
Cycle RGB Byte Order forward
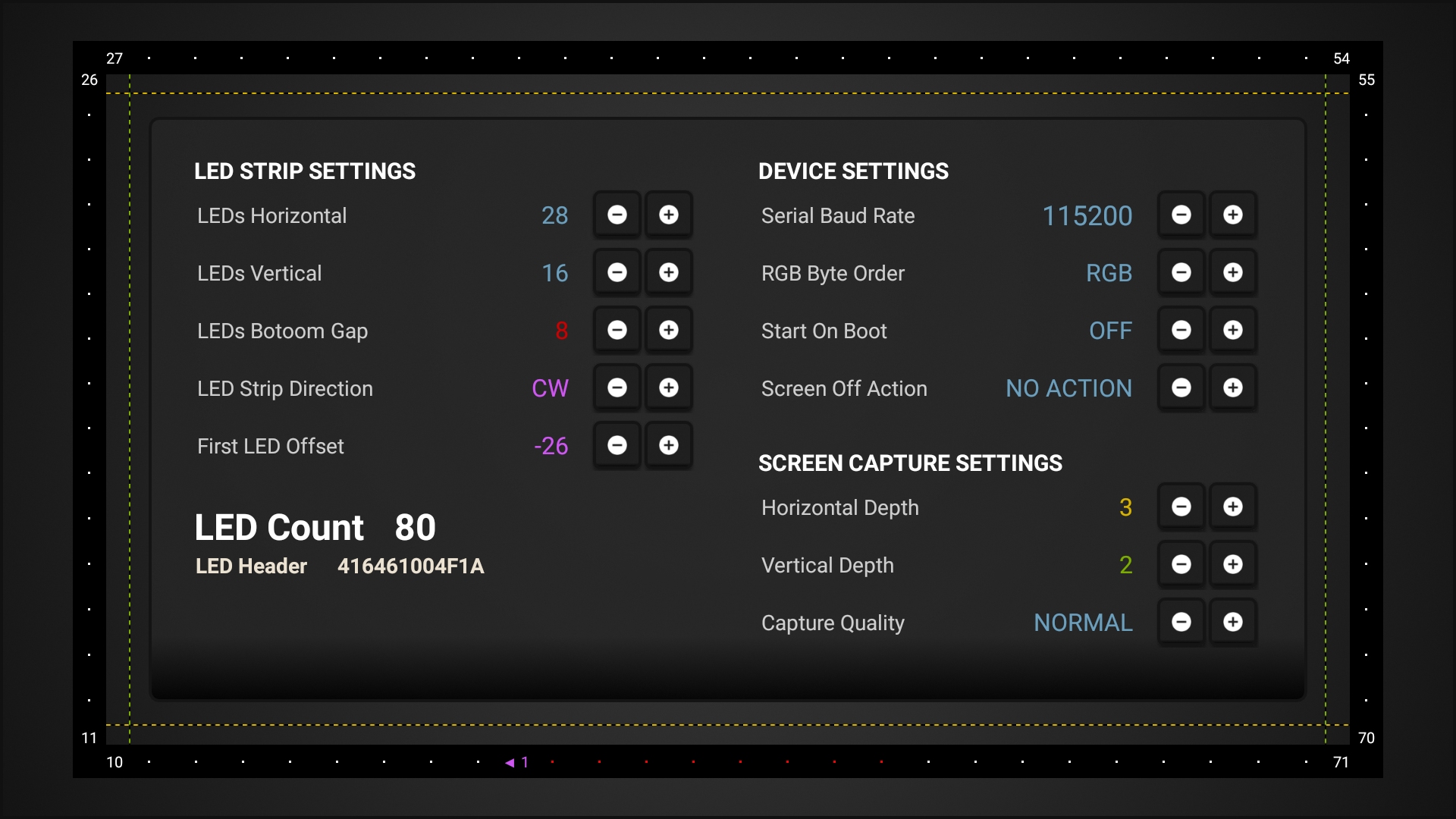1232,273
